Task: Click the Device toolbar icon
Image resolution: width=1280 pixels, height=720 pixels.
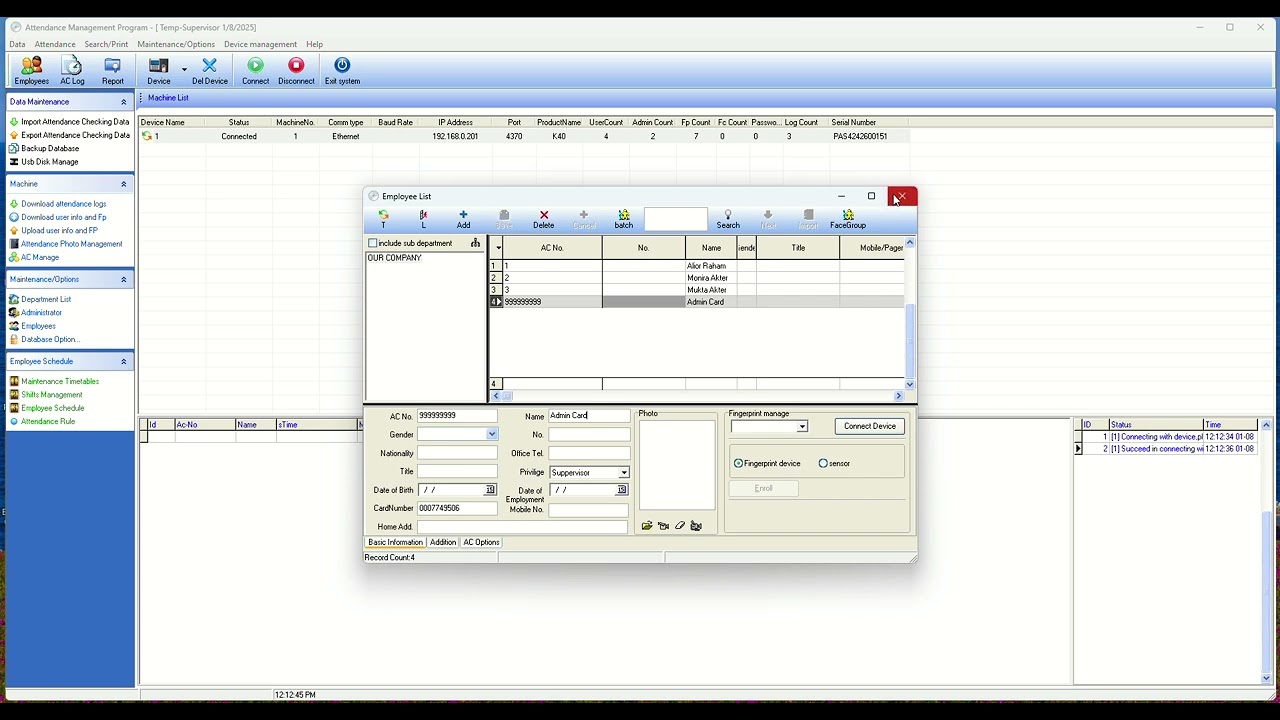Action: pyautogui.click(x=159, y=70)
